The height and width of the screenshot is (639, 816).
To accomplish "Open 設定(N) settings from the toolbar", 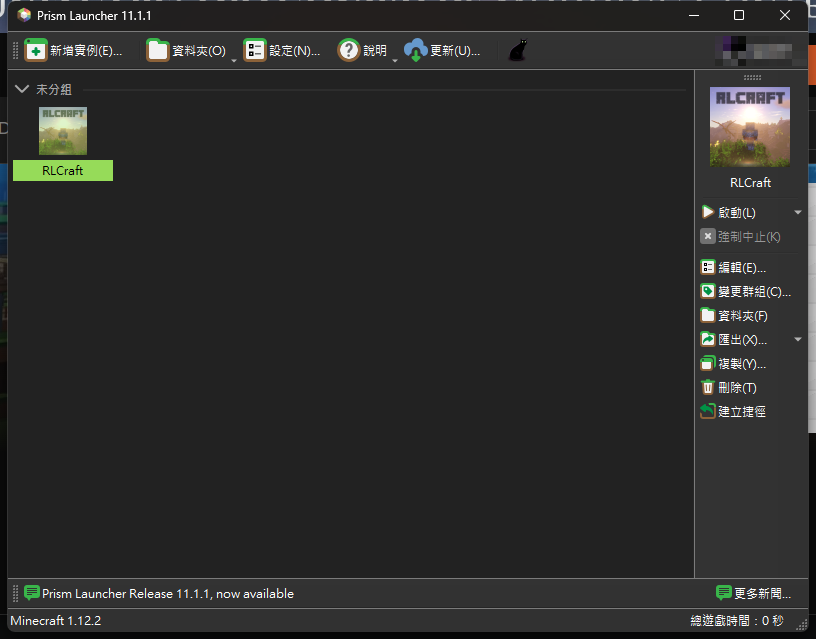I will 282,50.
